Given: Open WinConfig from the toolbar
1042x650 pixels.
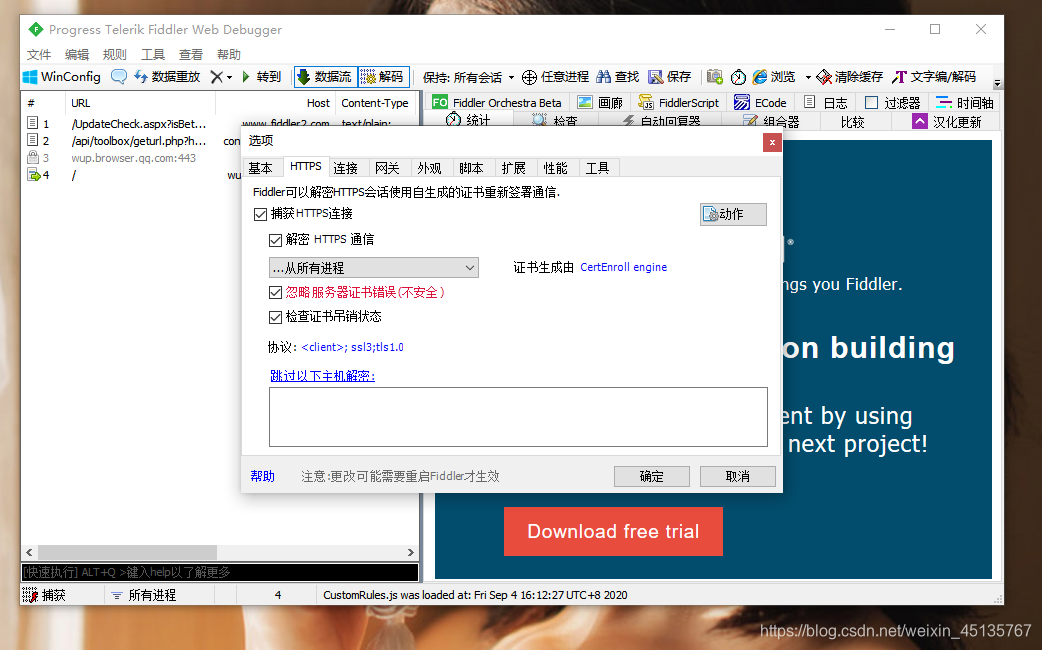Looking at the screenshot, I should [61, 77].
